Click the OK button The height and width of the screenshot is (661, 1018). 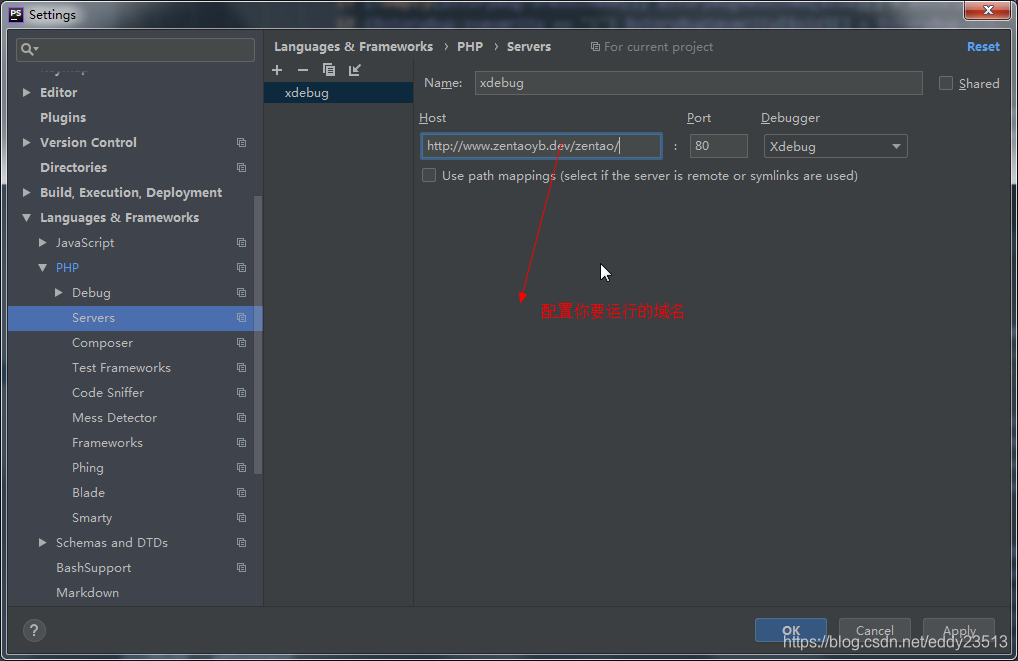[x=791, y=630]
